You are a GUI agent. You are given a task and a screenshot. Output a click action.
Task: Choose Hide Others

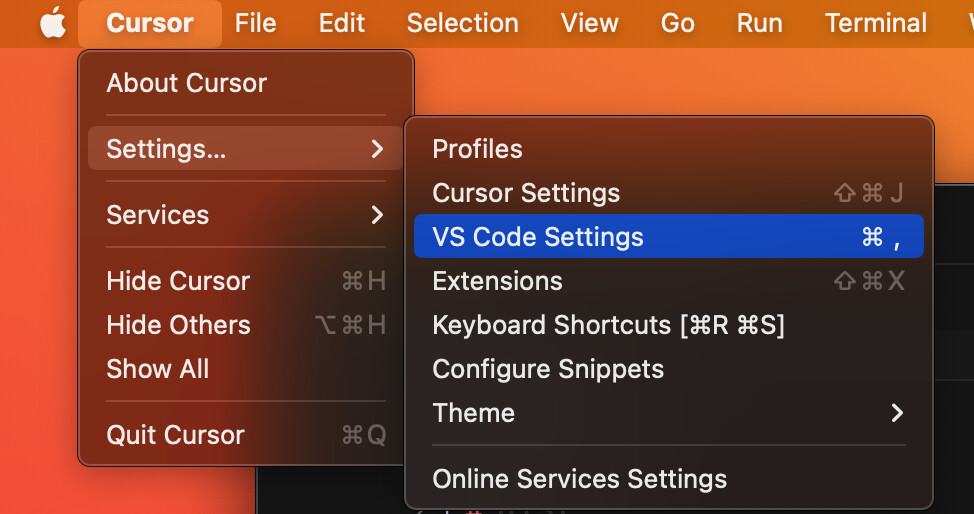178,325
